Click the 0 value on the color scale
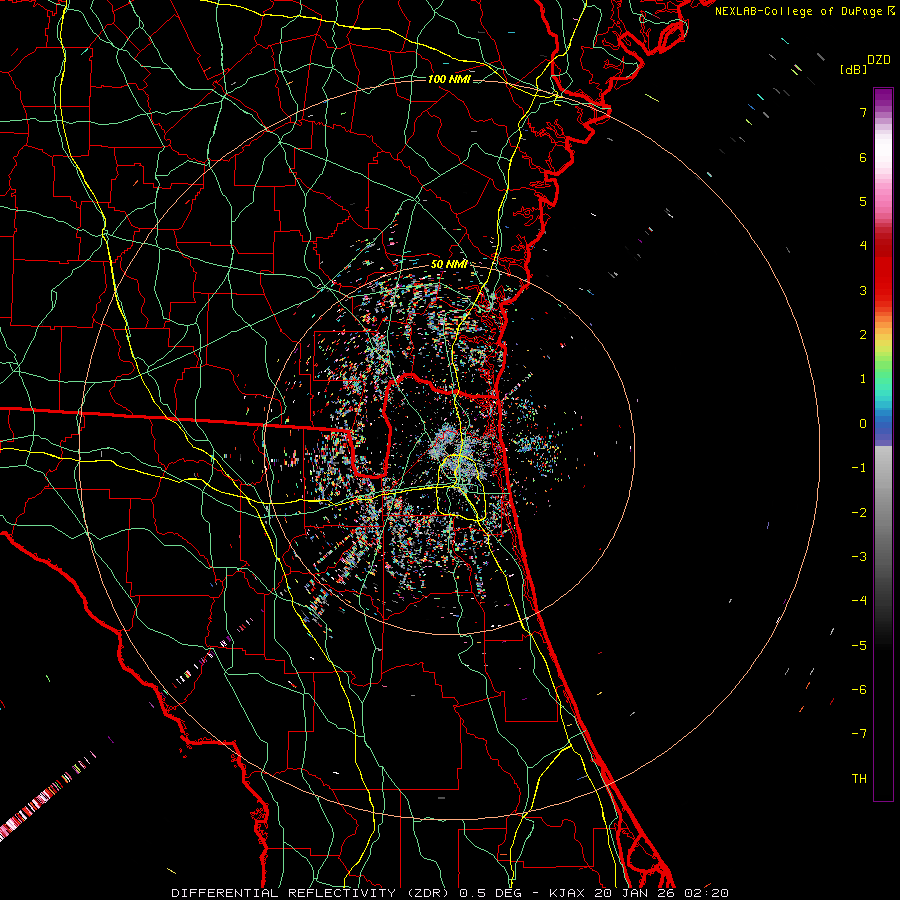Viewport: 900px width, 900px height. pos(863,424)
